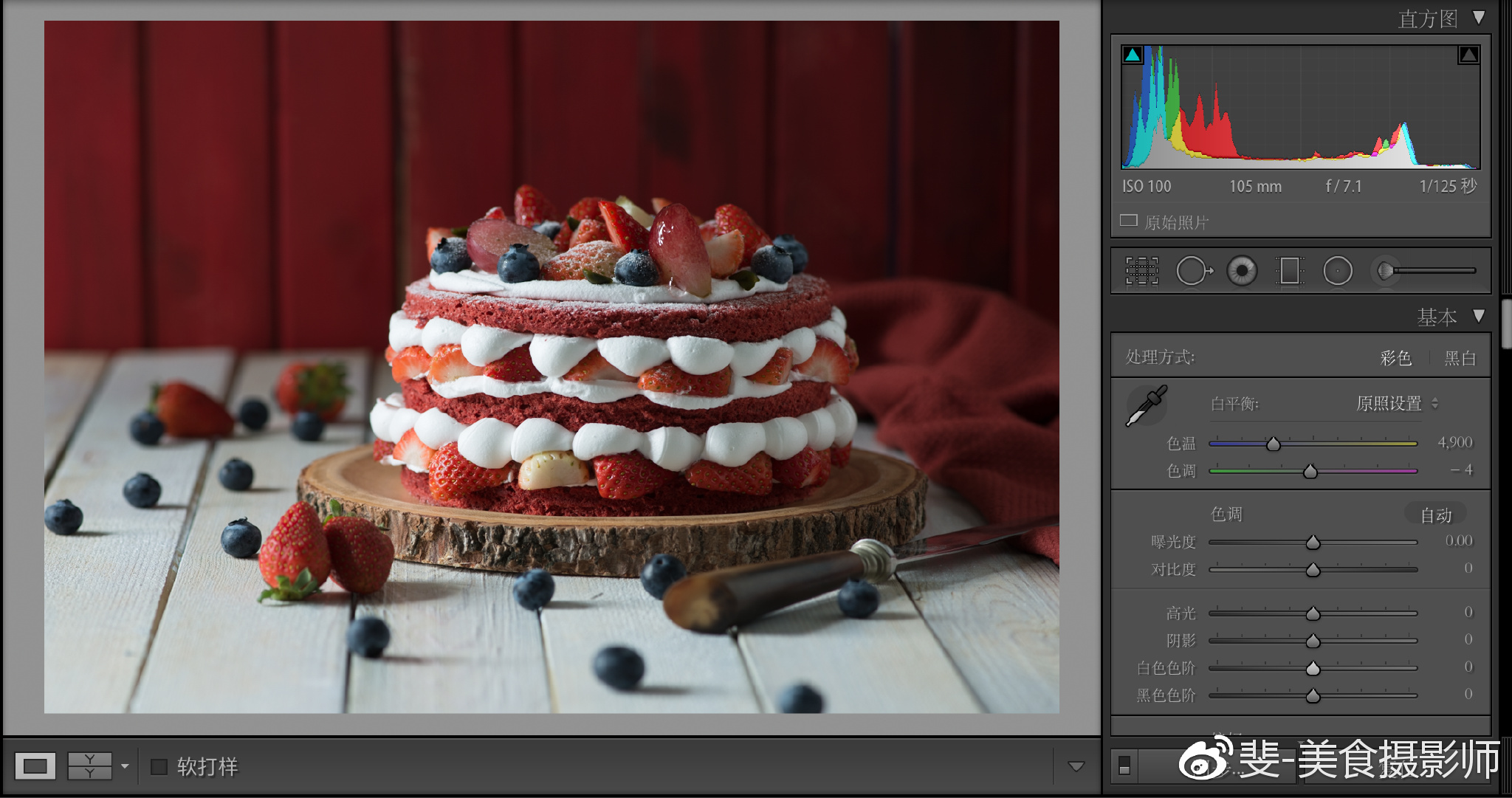The height and width of the screenshot is (798, 1512).
Task: Check the 原始照片 original photo box
Action: point(1128,221)
